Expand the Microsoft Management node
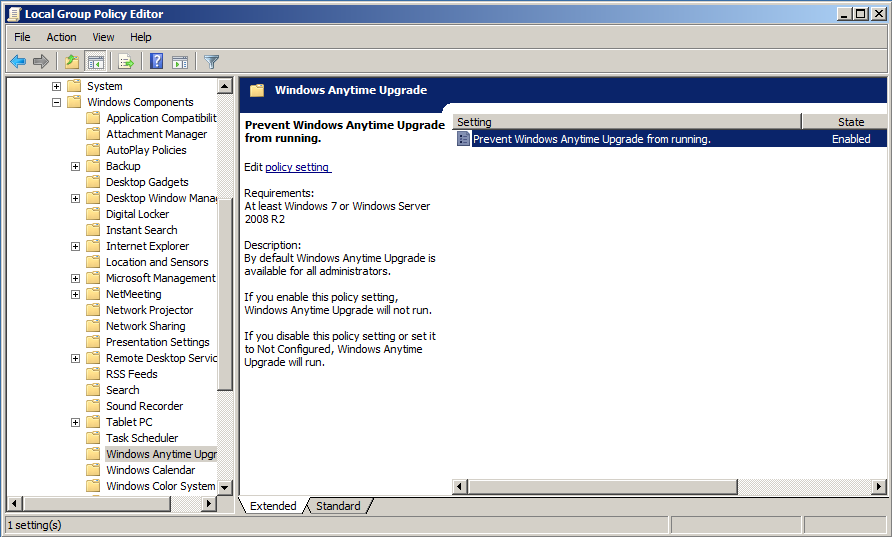This screenshot has height=537, width=892. pos(75,278)
